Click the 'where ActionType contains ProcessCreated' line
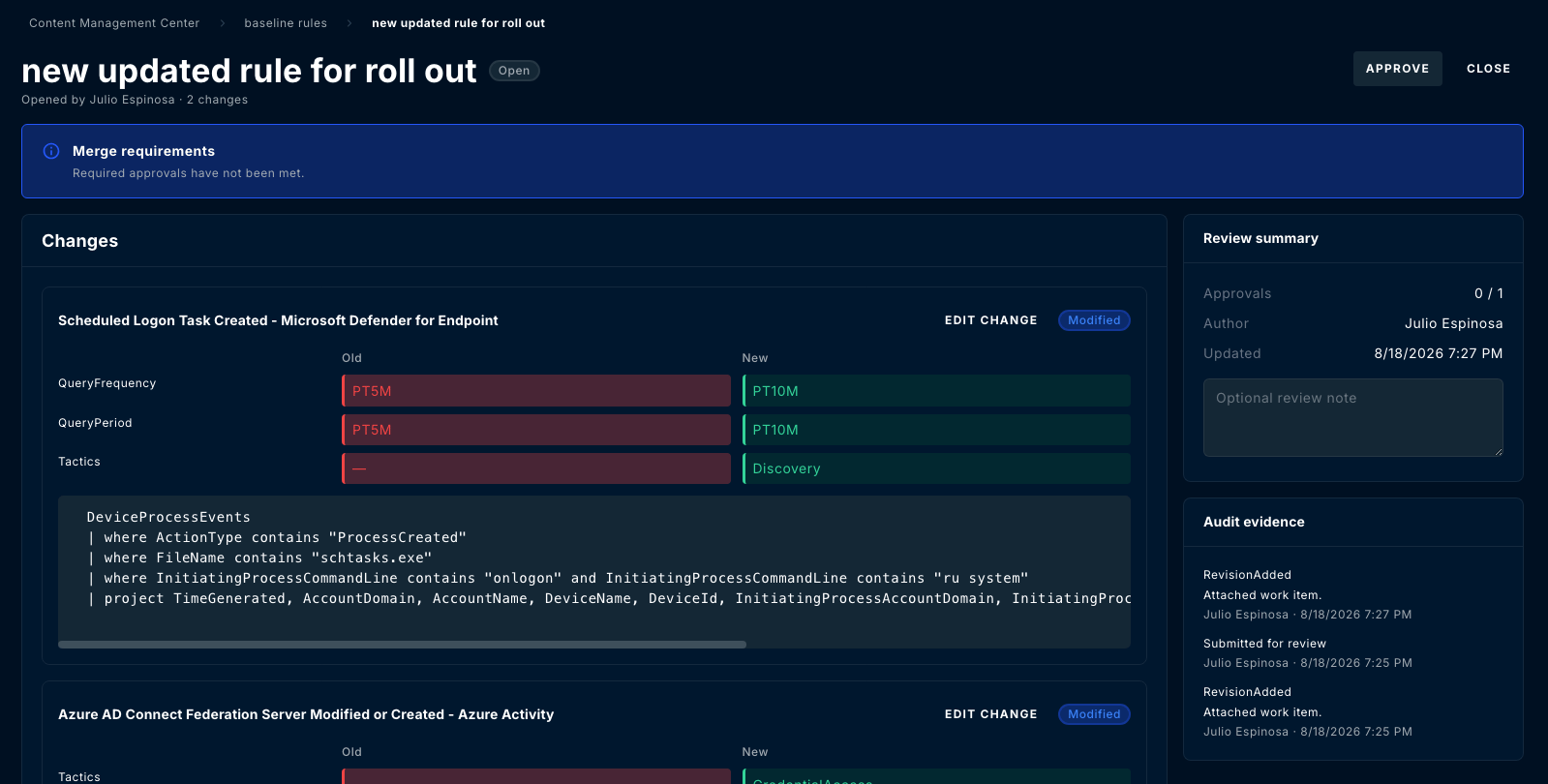 (x=277, y=537)
